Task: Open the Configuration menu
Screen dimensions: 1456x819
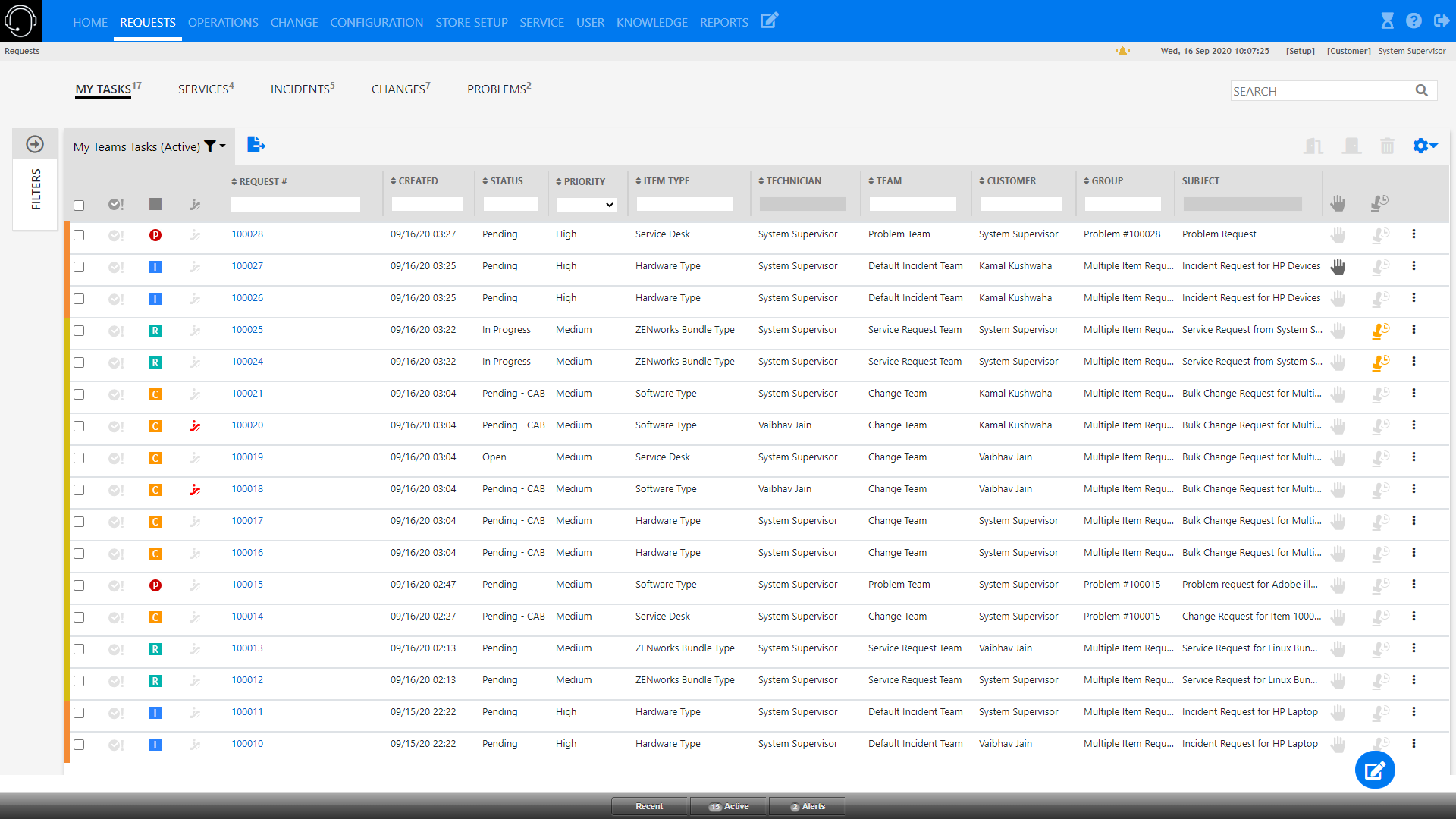Action: pos(376,23)
